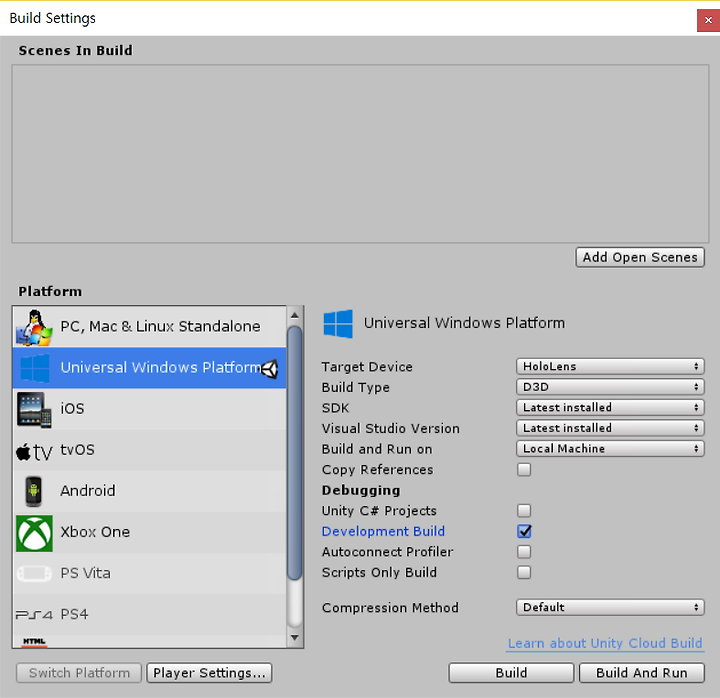Enable Autoconnect Profiler checkbox
720x698 pixels.
(x=524, y=552)
